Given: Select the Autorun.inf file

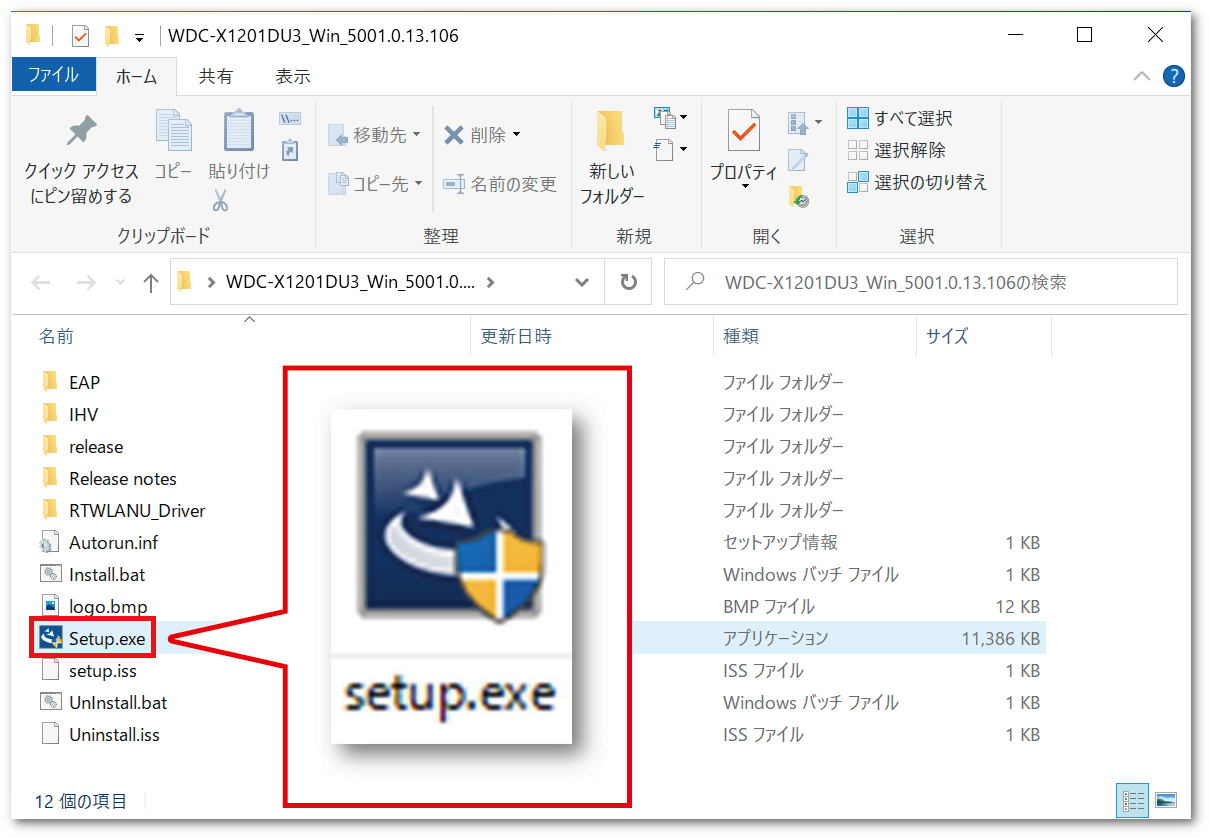Looking at the screenshot, I should click(113, 542).
